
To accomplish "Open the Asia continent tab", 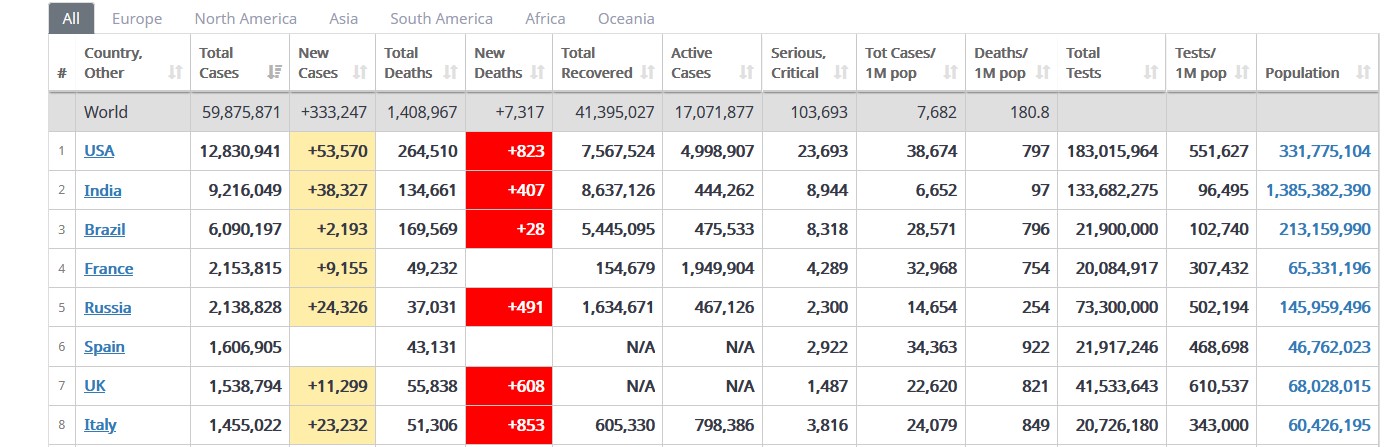I will [343, 18].
